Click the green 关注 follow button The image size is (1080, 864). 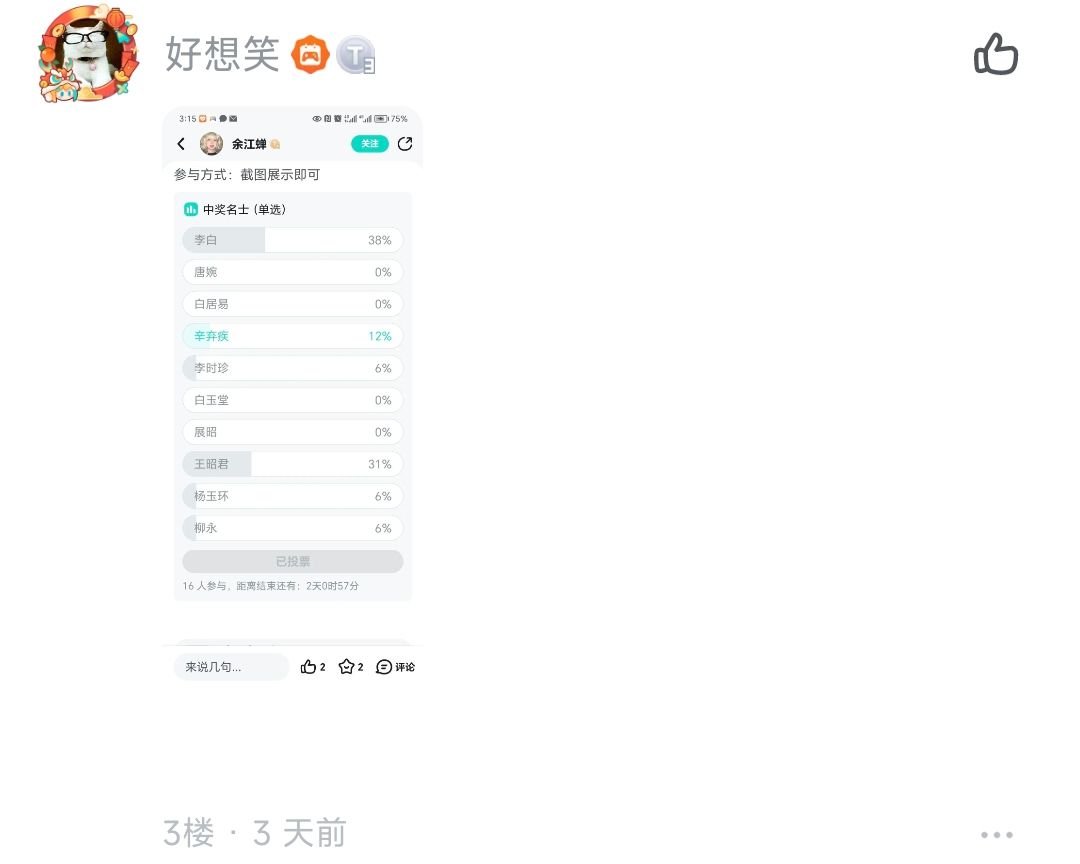tap(370, 143)
